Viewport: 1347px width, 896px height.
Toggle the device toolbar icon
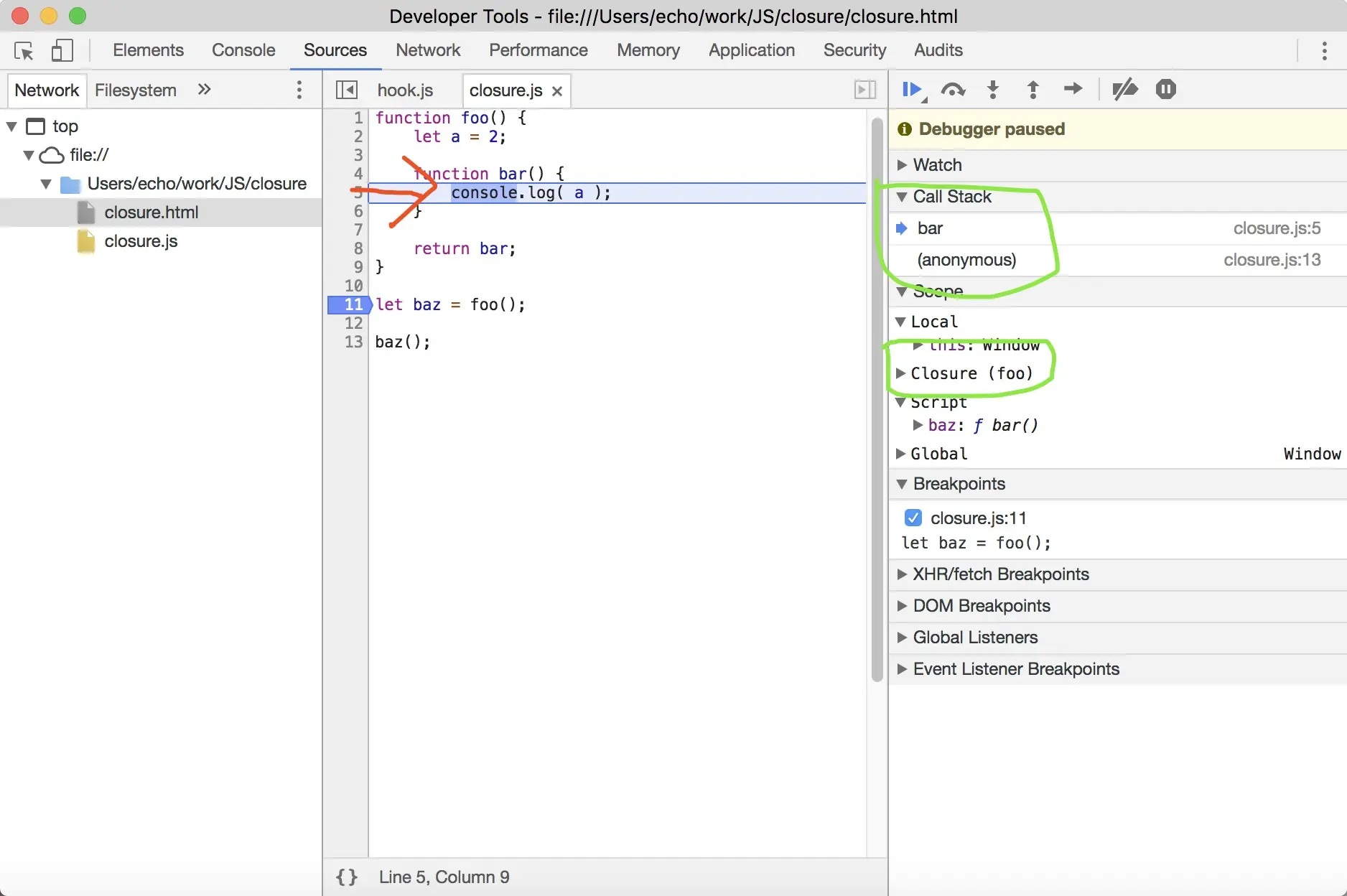tap(62, 50)
